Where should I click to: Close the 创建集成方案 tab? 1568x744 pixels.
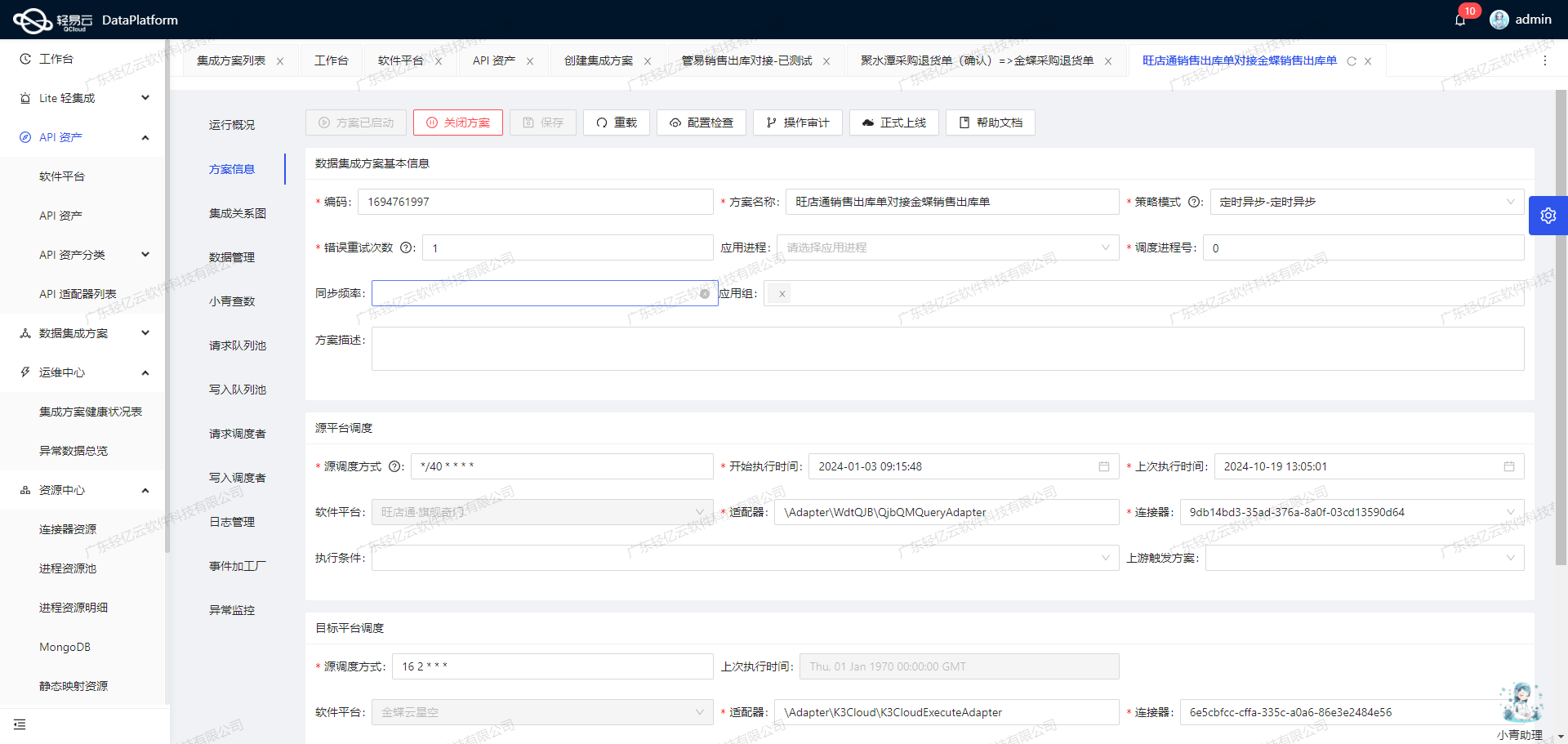tap(648, 61)
